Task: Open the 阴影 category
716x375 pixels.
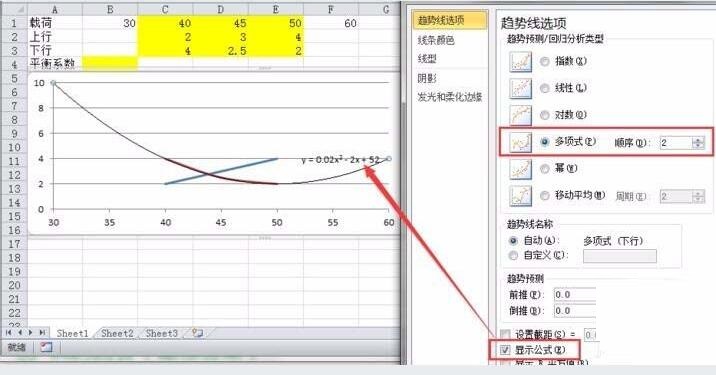Action: point(427,79)
